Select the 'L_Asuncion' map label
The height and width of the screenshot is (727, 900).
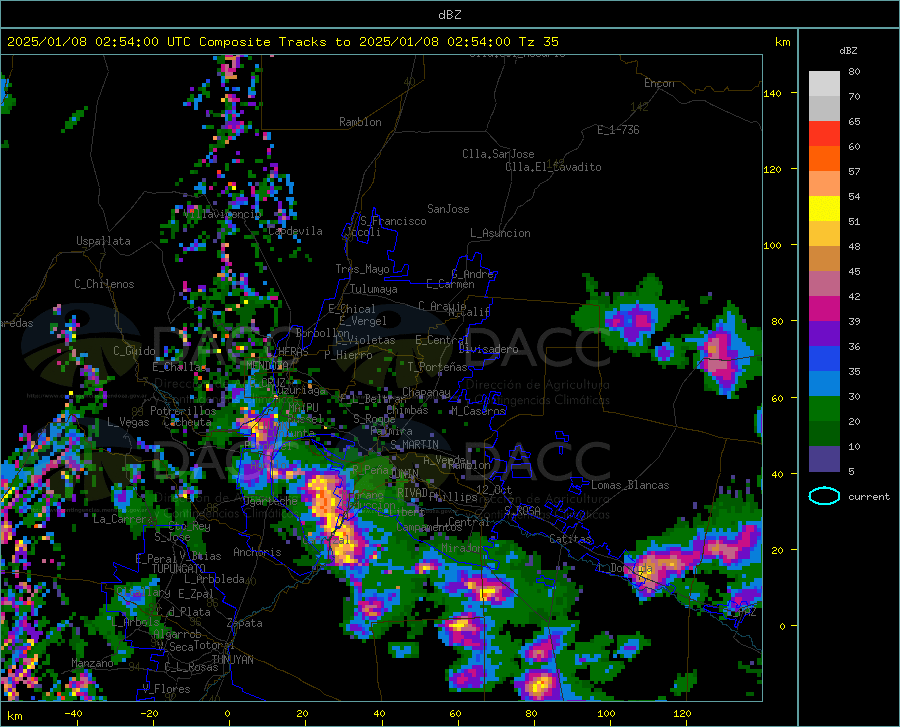(x=500, y=233)
